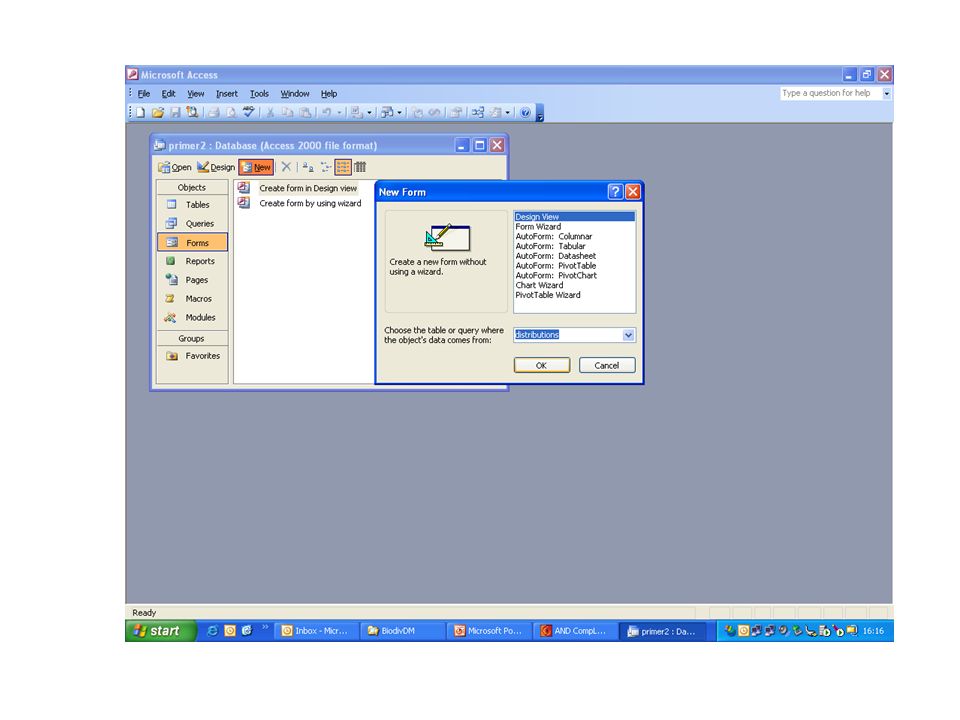Screen dimensions: 960x720
Task: Select Design View in the list
Action: point(574,217)
